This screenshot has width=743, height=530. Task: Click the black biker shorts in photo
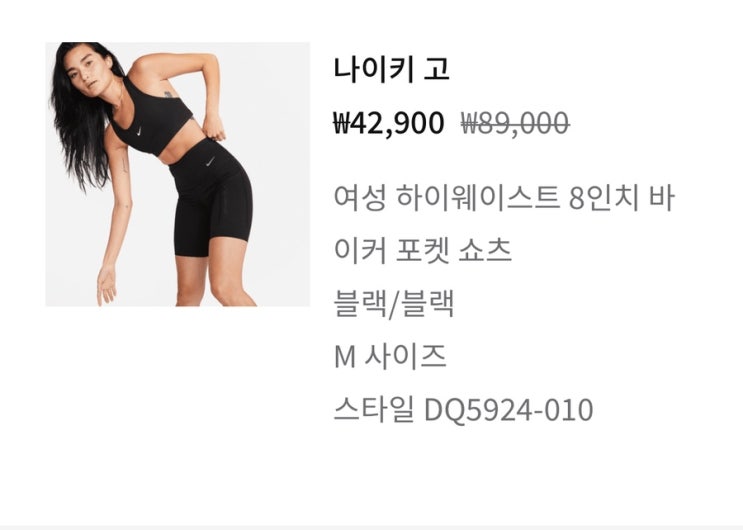211,199
